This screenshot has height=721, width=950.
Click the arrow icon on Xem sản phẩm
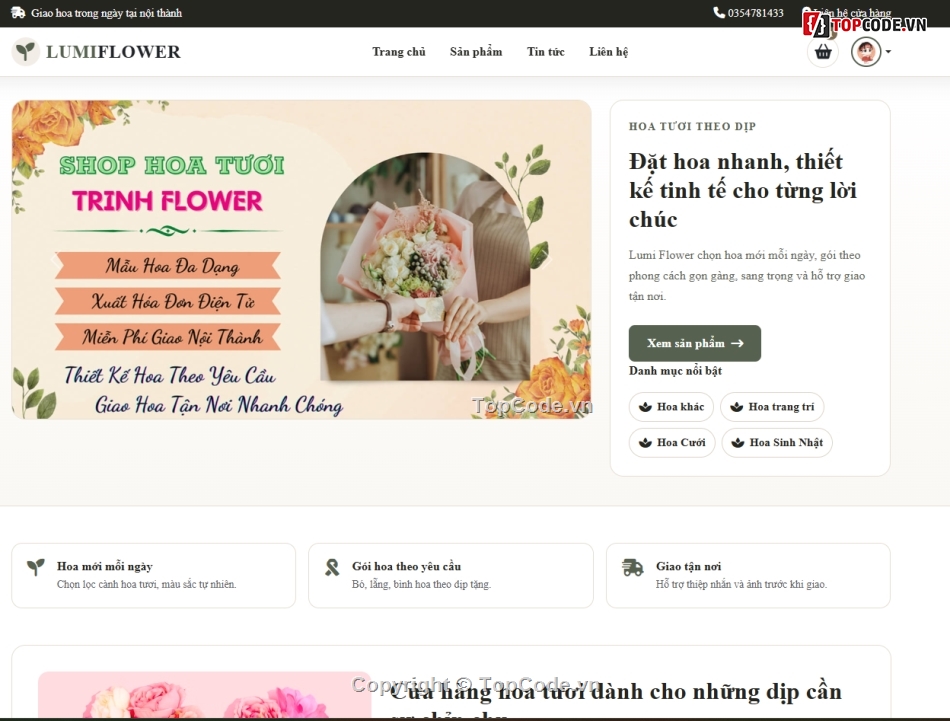click(x=737, y=343)
